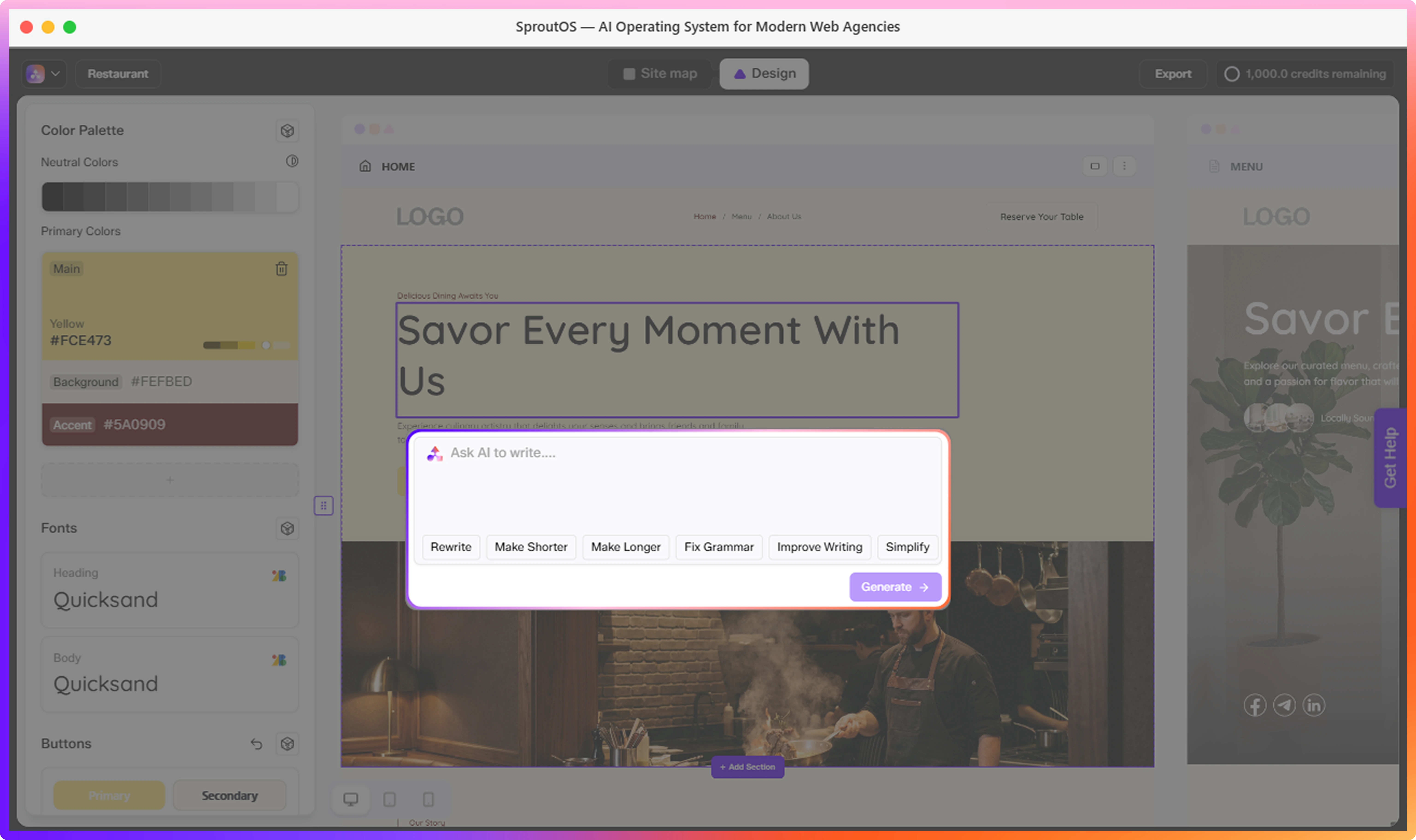1416x840 pixels.
Task: Switch to the Site map tab
Action: (x=660, y=74)
